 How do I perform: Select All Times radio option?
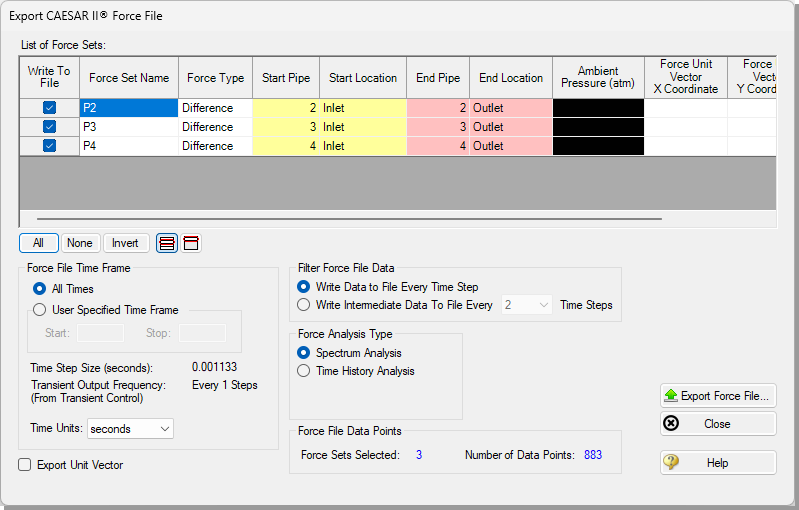(39, 289)
